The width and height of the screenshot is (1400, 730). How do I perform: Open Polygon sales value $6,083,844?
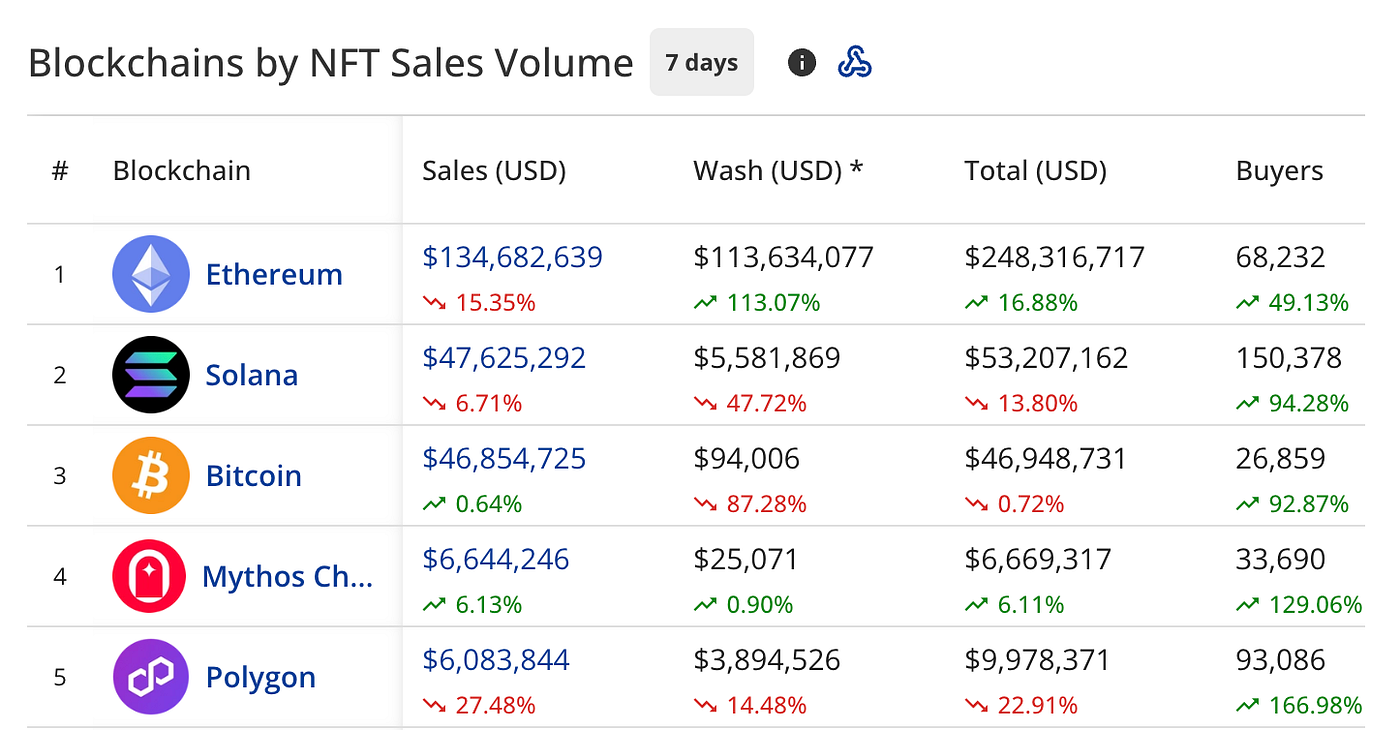tap(496, 661)
